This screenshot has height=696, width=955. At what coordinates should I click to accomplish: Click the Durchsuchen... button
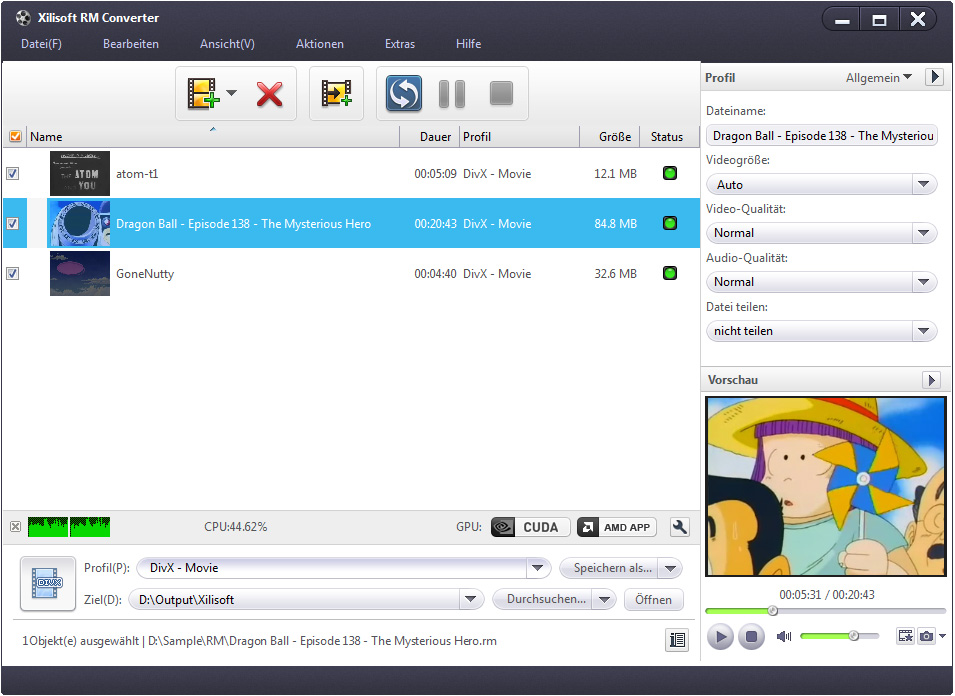[543, 599]
